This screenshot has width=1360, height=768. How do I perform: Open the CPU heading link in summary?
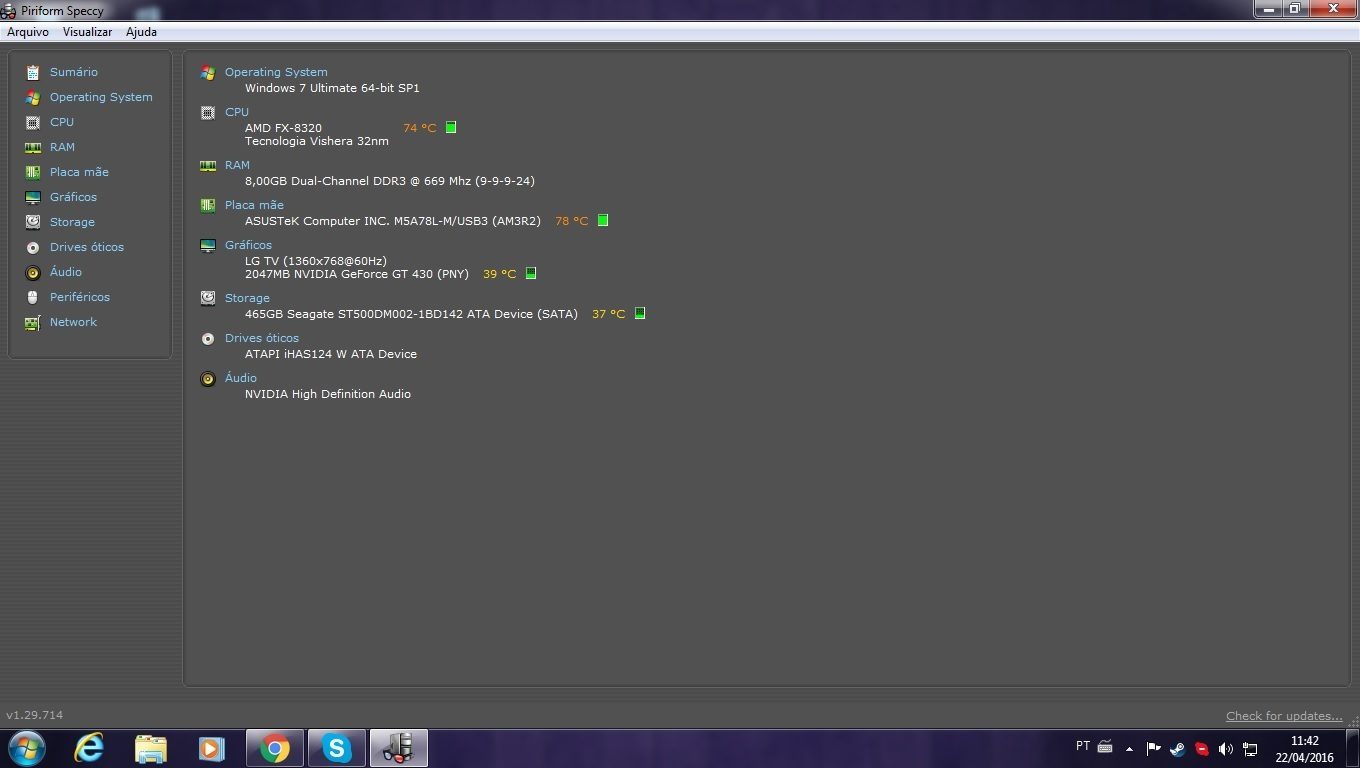(237, 112)
